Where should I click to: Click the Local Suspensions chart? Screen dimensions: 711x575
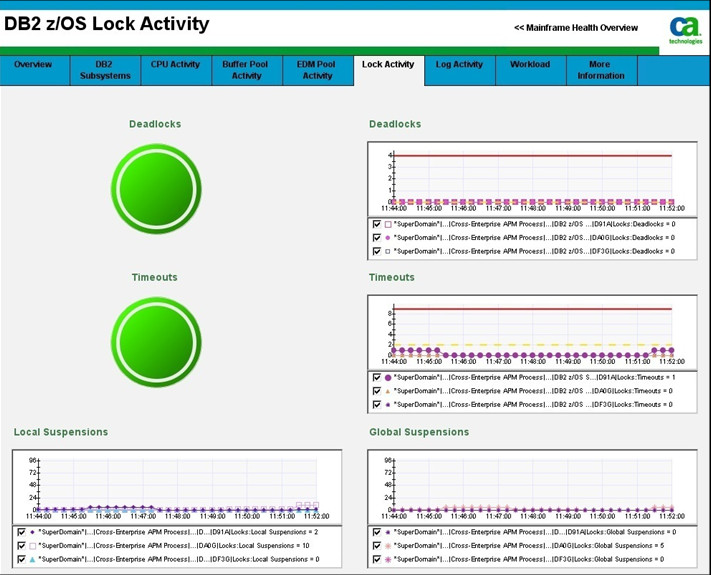(177, 487)
